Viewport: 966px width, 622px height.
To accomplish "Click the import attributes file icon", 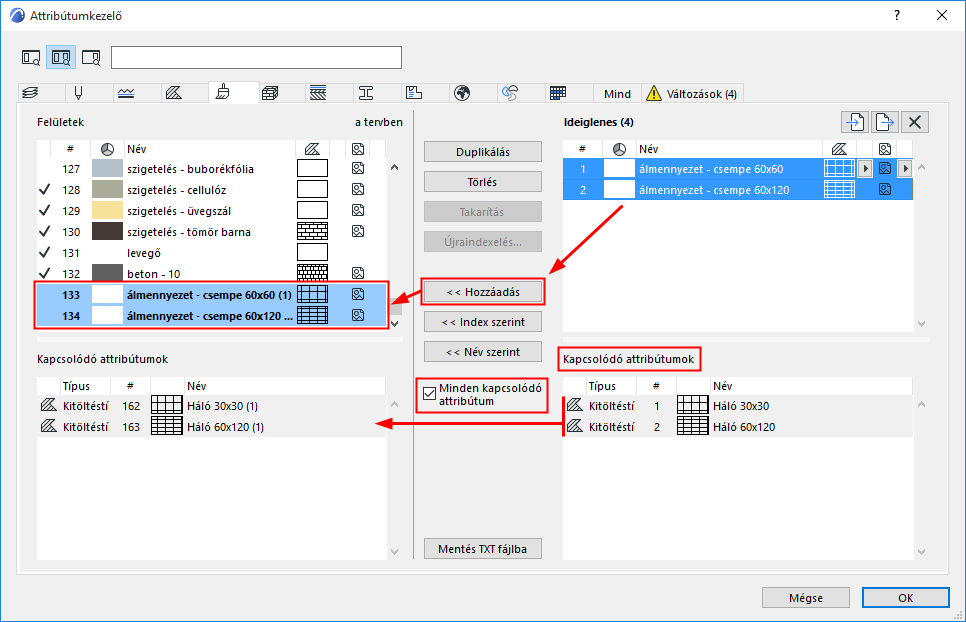I will [x=855, y=122].
